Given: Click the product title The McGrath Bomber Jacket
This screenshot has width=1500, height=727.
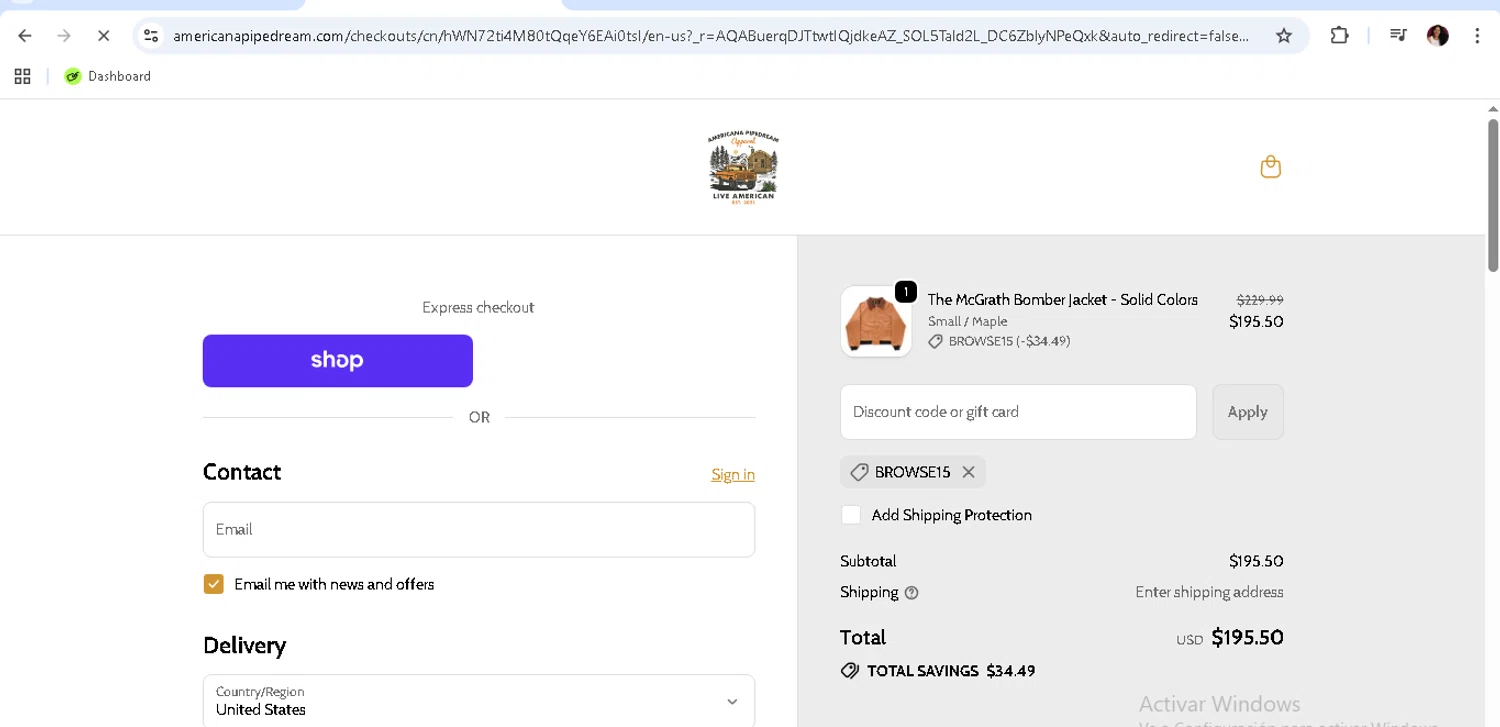Looking at the screenshot, I should coord(1062,300).
